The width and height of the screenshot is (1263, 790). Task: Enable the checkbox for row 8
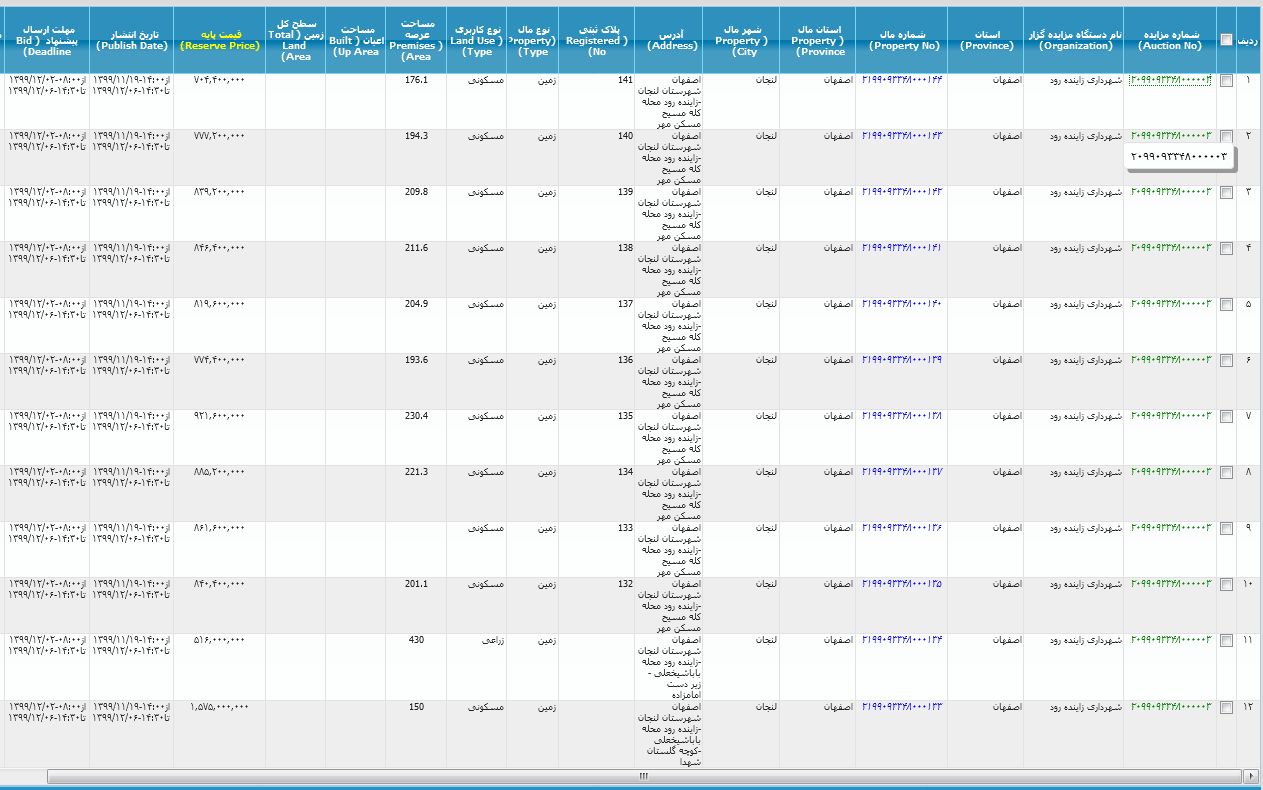tap(1226, 474)
